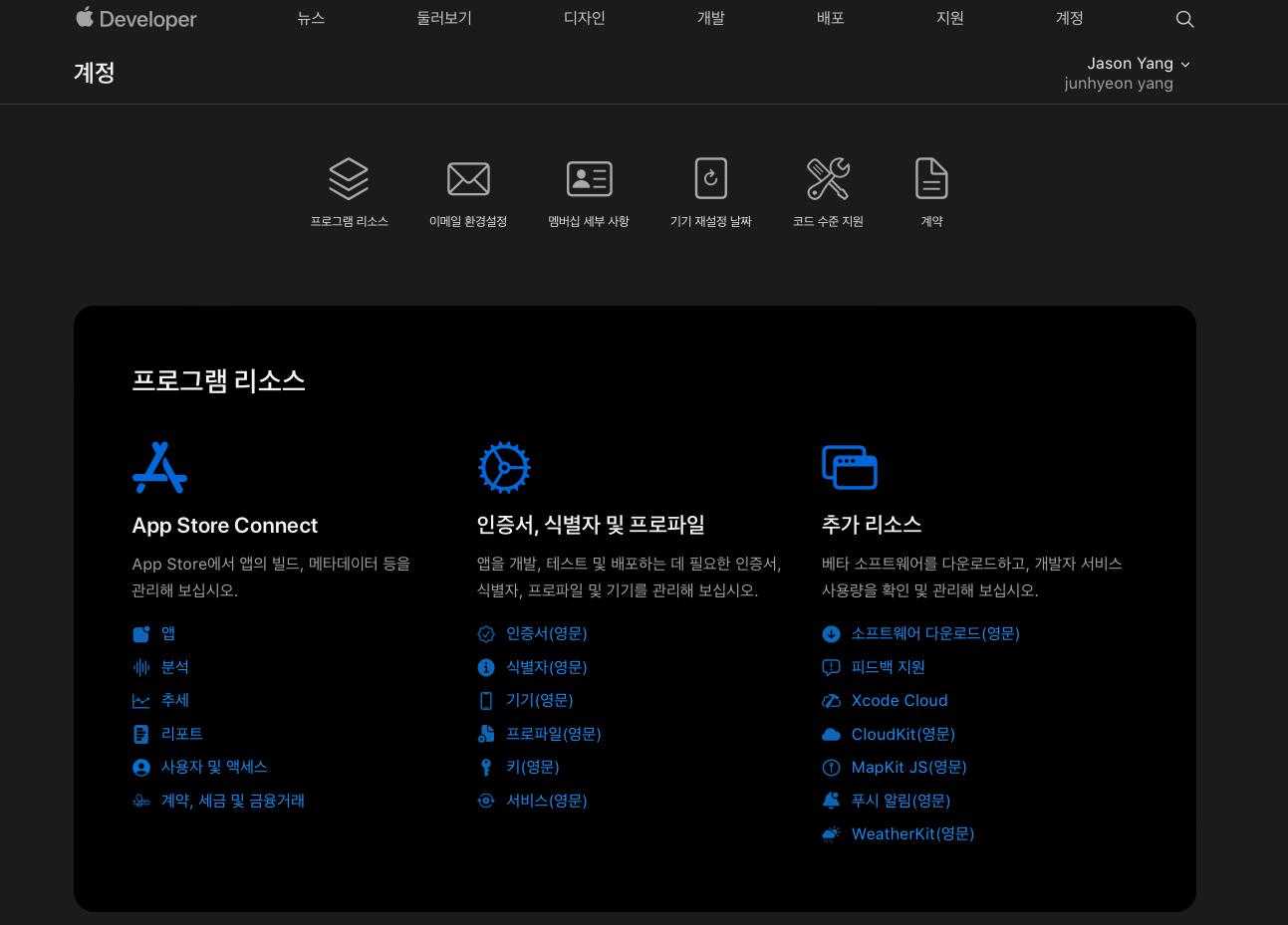Open the search magnifier icon
The width and height of the screenshot is (1288, 925).
pos(1184,19)
